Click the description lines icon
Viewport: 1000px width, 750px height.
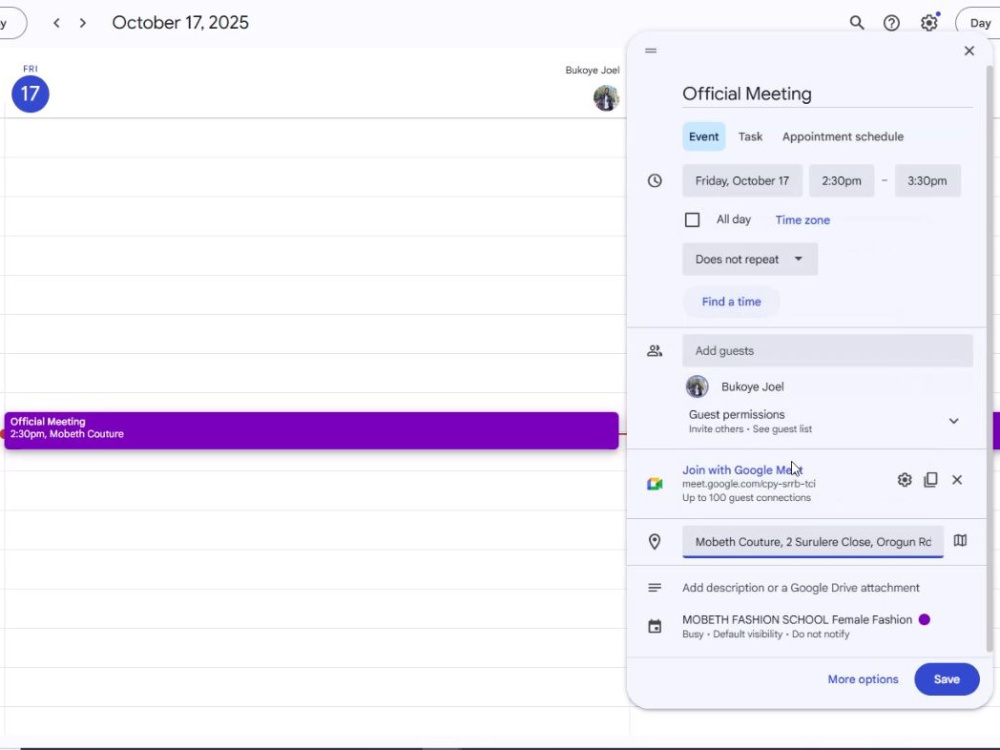(654, 587)
